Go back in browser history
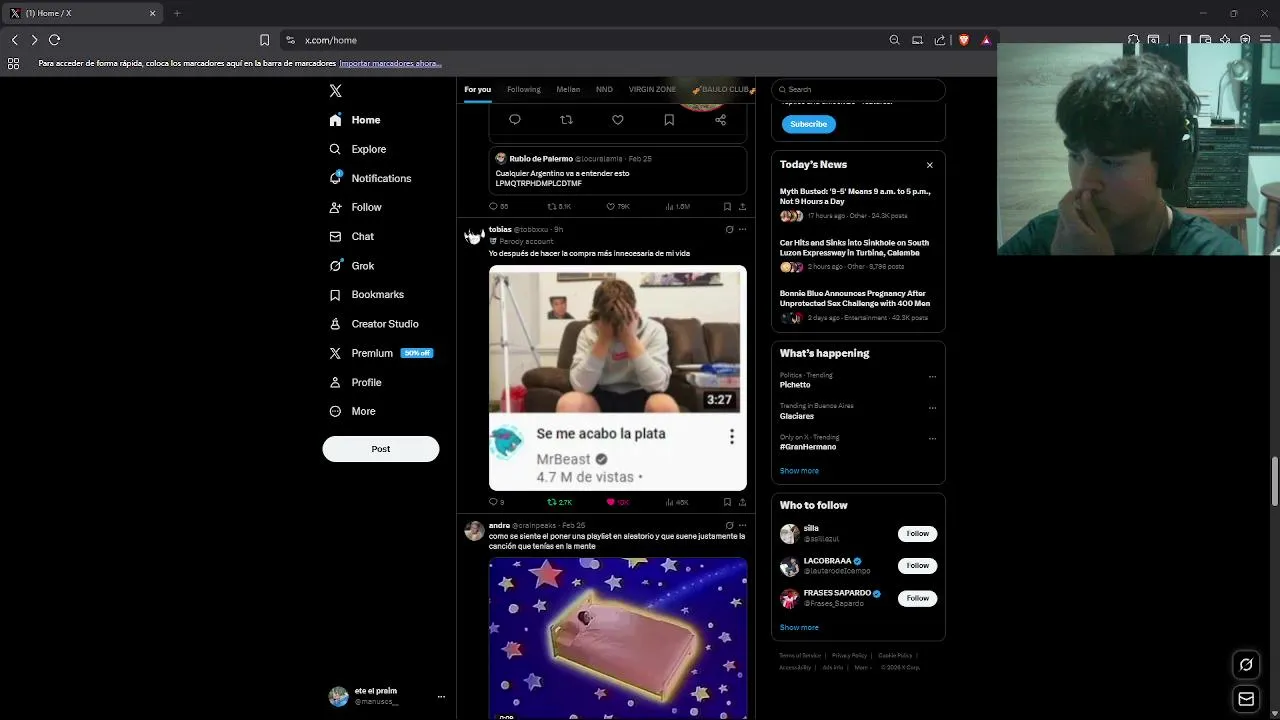 [14, 40]
